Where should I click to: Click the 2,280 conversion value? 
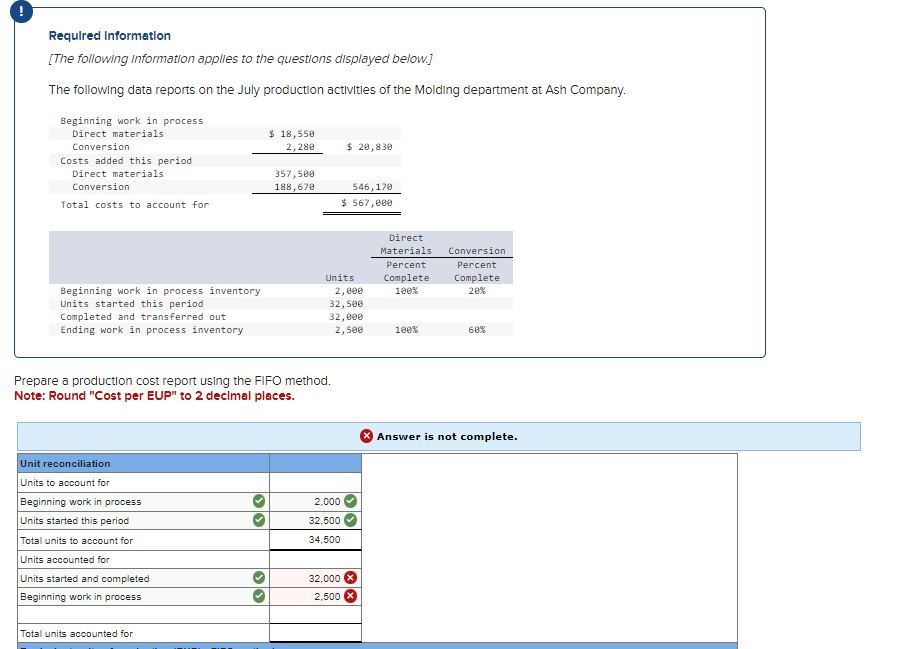point(300,147)
